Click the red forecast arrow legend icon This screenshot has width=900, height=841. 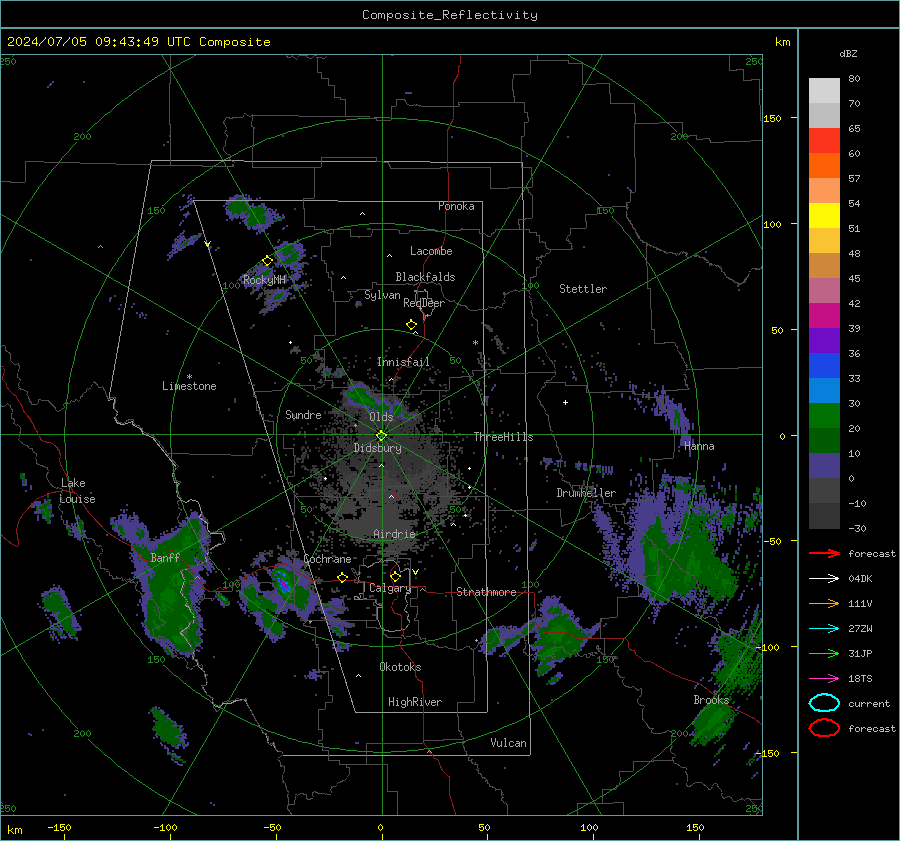(x=824, y=553)
